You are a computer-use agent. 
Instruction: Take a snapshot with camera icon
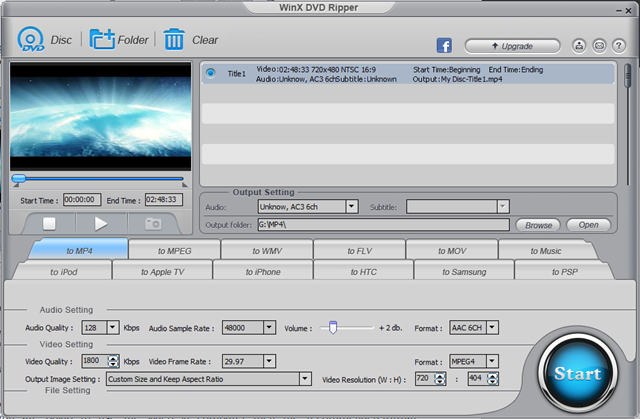pos(153,224)
